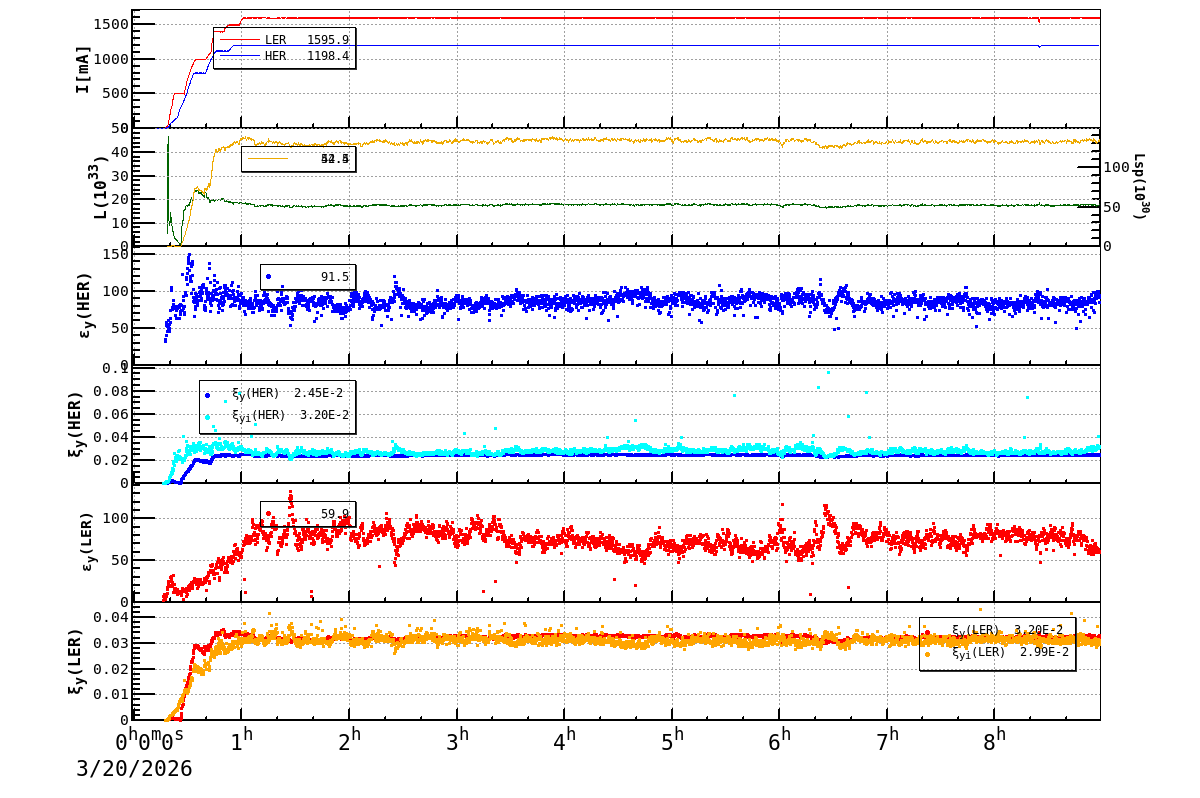Image resolution: width=1200 pixels, height=798 pixels.
Task: Click the 91.5 legend box in εy(HER) plot
Action: point(308,277)
